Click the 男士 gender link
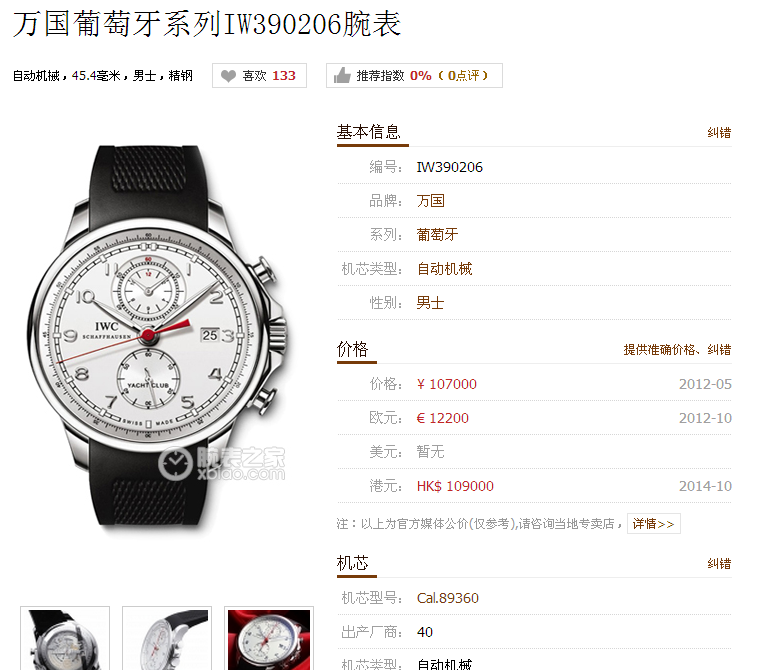The image size is (759, 670). click(430, 303)
